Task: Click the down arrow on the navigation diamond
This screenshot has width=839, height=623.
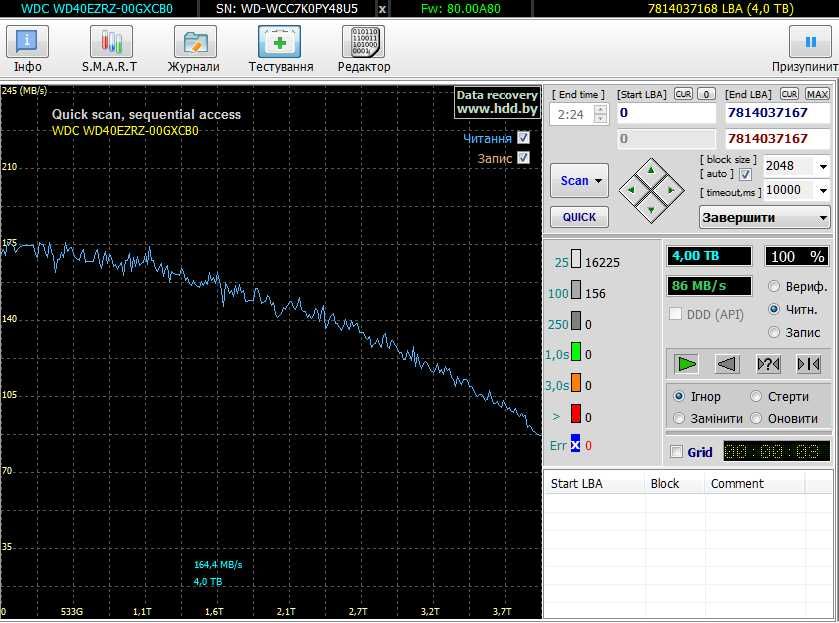Action: pos(651,210)
